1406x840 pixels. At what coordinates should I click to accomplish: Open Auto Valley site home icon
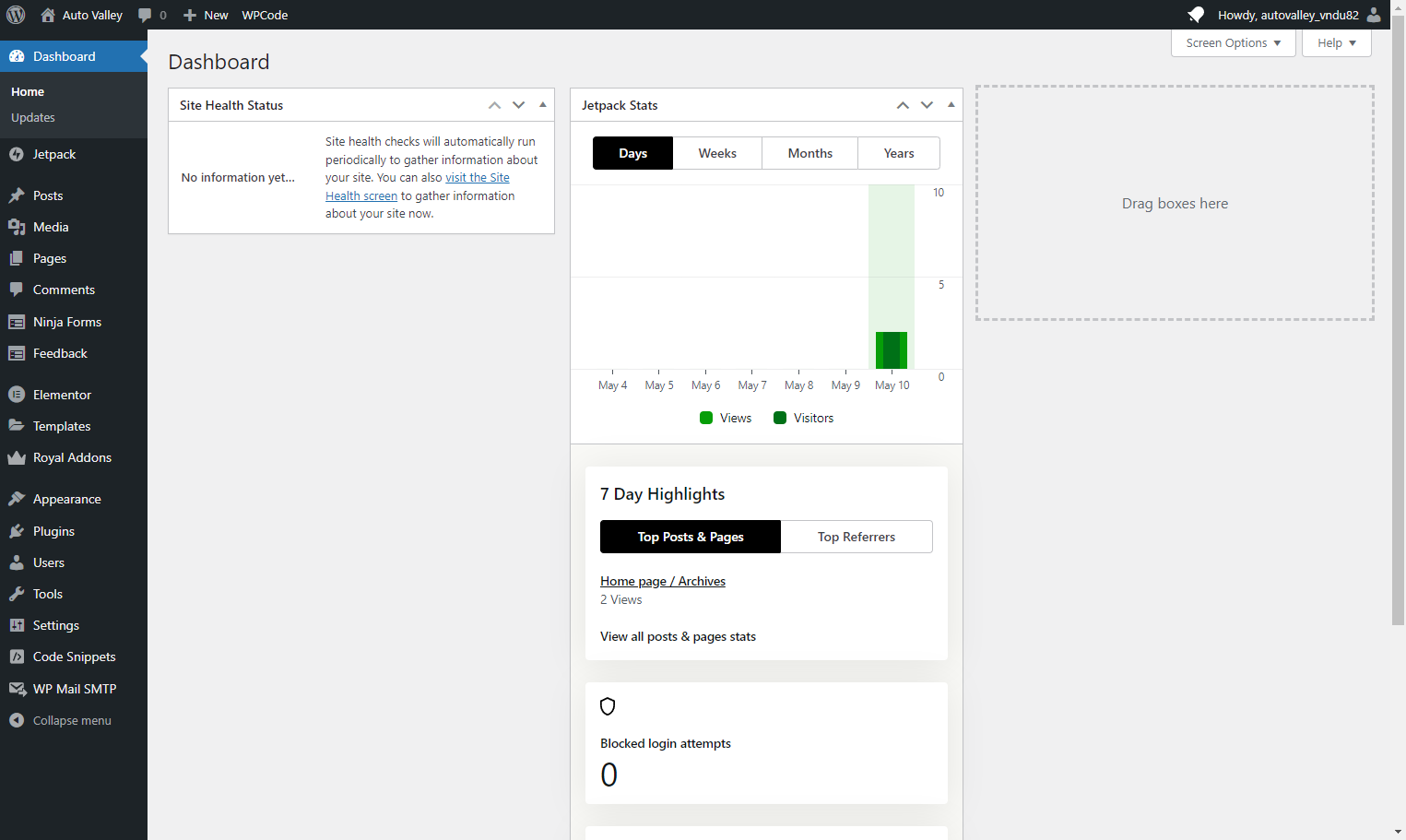point(48,15)
